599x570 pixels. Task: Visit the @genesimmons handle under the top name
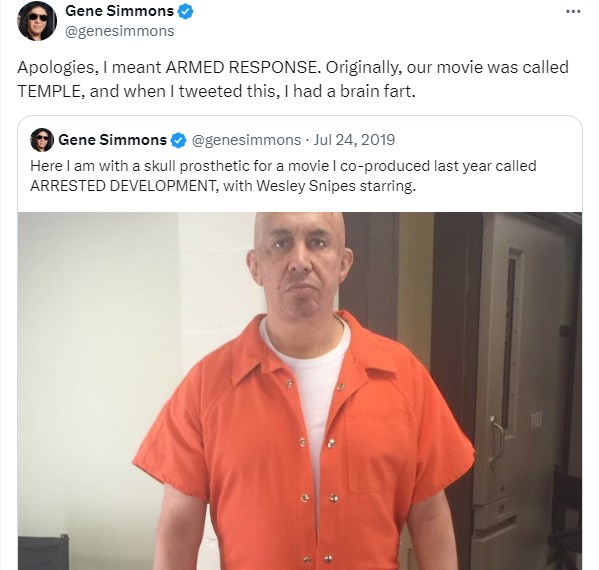click(120, 31)
